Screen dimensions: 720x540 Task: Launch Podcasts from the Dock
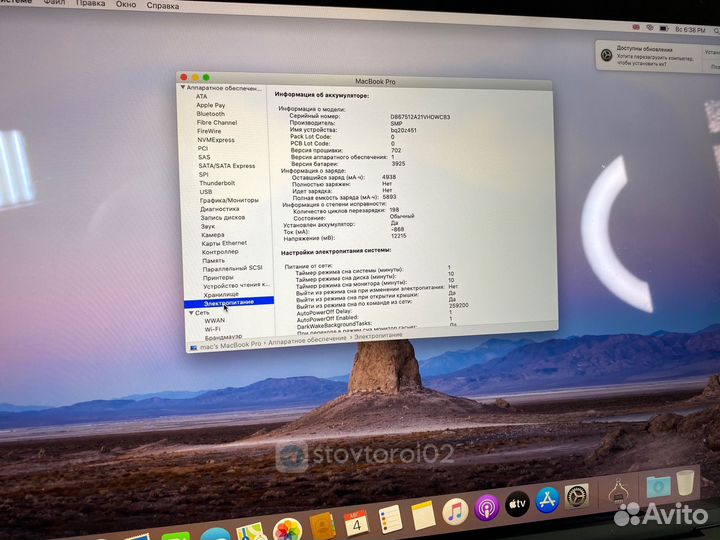(487, 507)
